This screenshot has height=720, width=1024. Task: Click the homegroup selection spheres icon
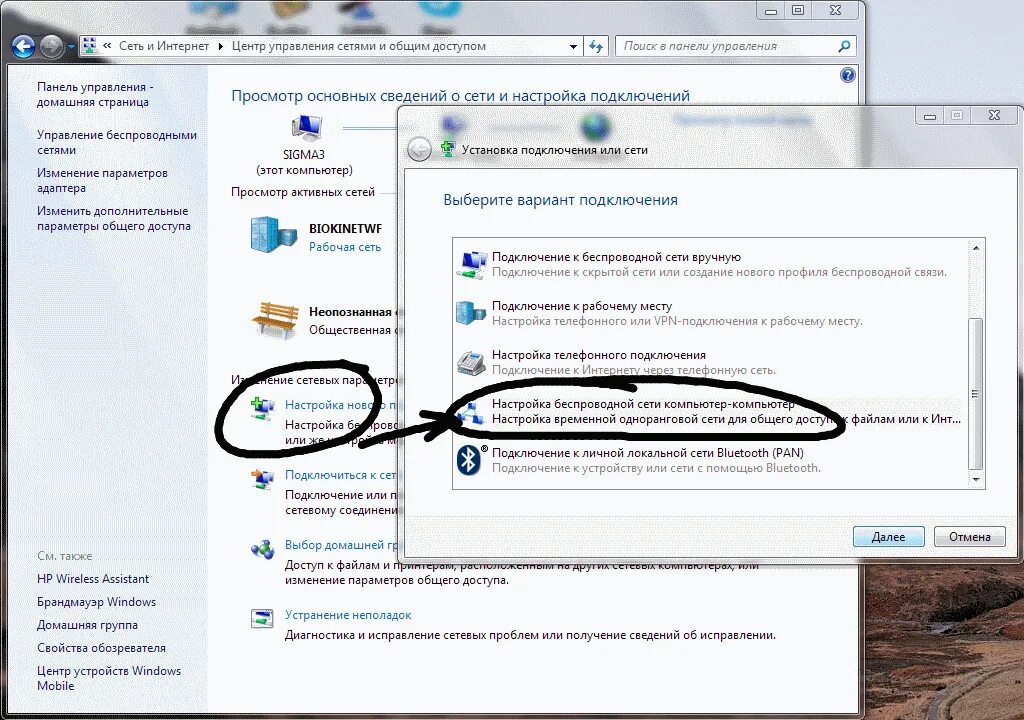[263, 549]
